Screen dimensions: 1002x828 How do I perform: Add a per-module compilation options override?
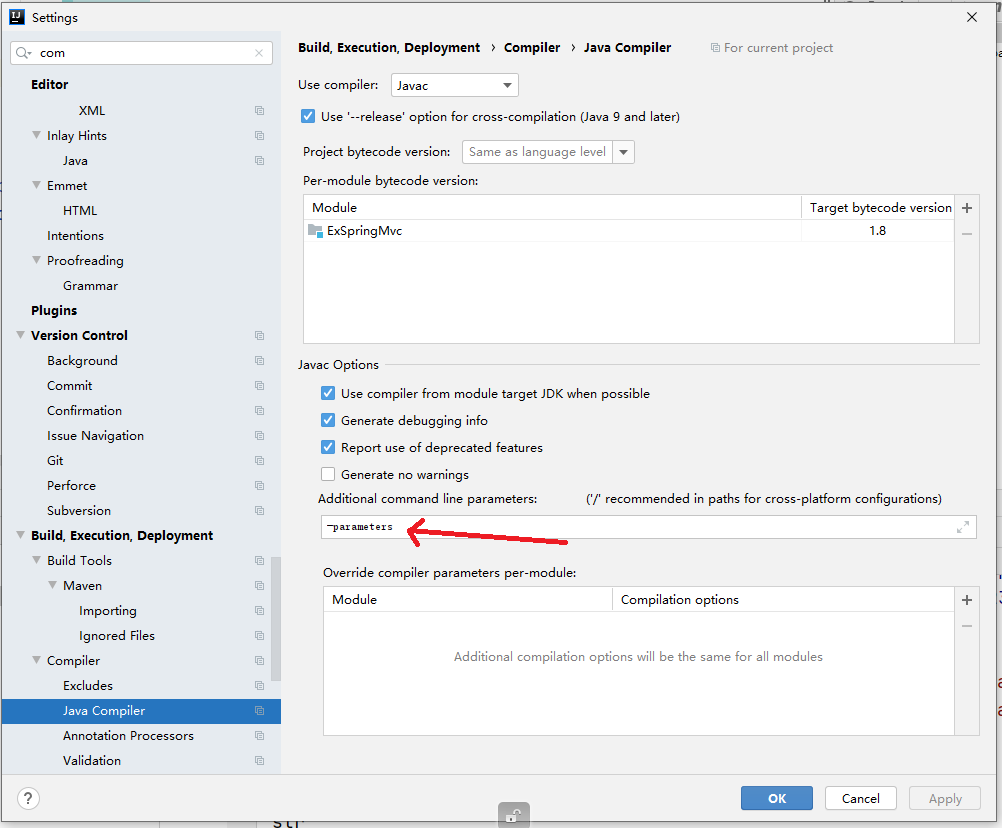(967, 599)
